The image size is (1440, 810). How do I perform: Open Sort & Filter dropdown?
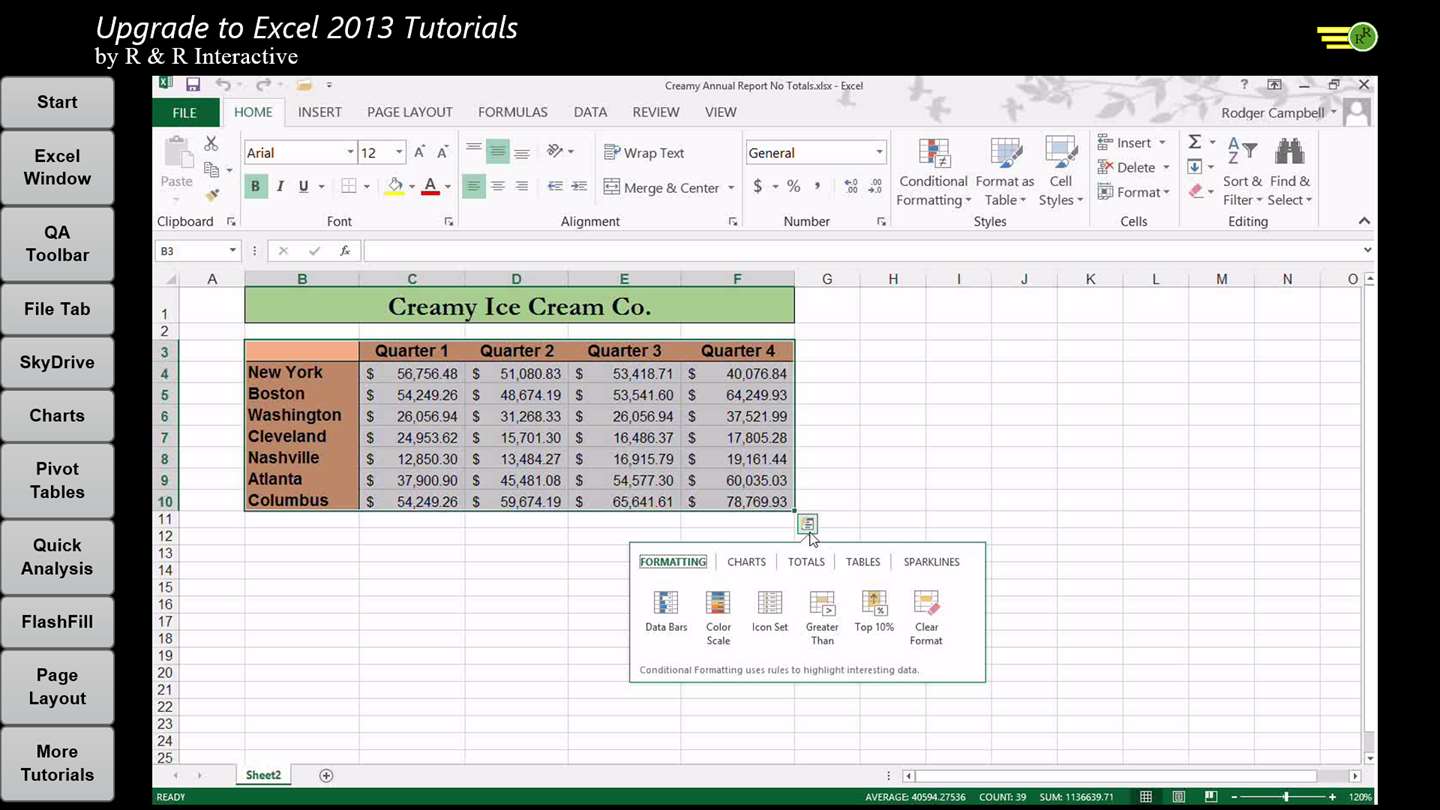pyautogui.click(x=1242, y=172)
